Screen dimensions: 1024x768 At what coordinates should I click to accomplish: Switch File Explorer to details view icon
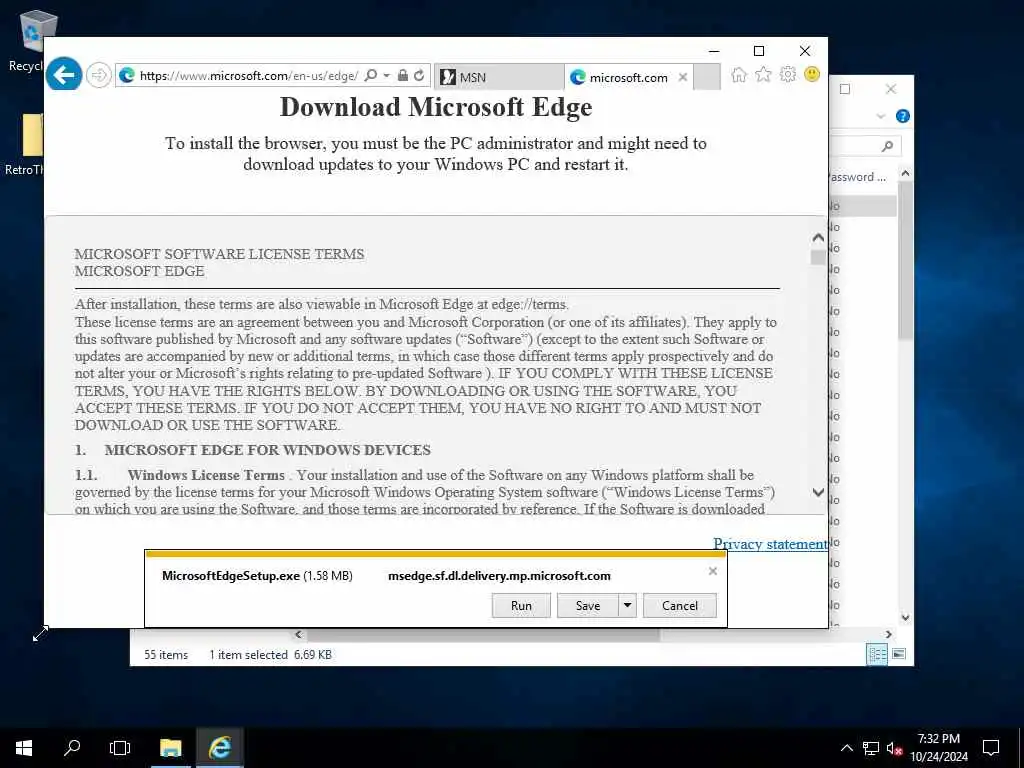pos(877,654)
